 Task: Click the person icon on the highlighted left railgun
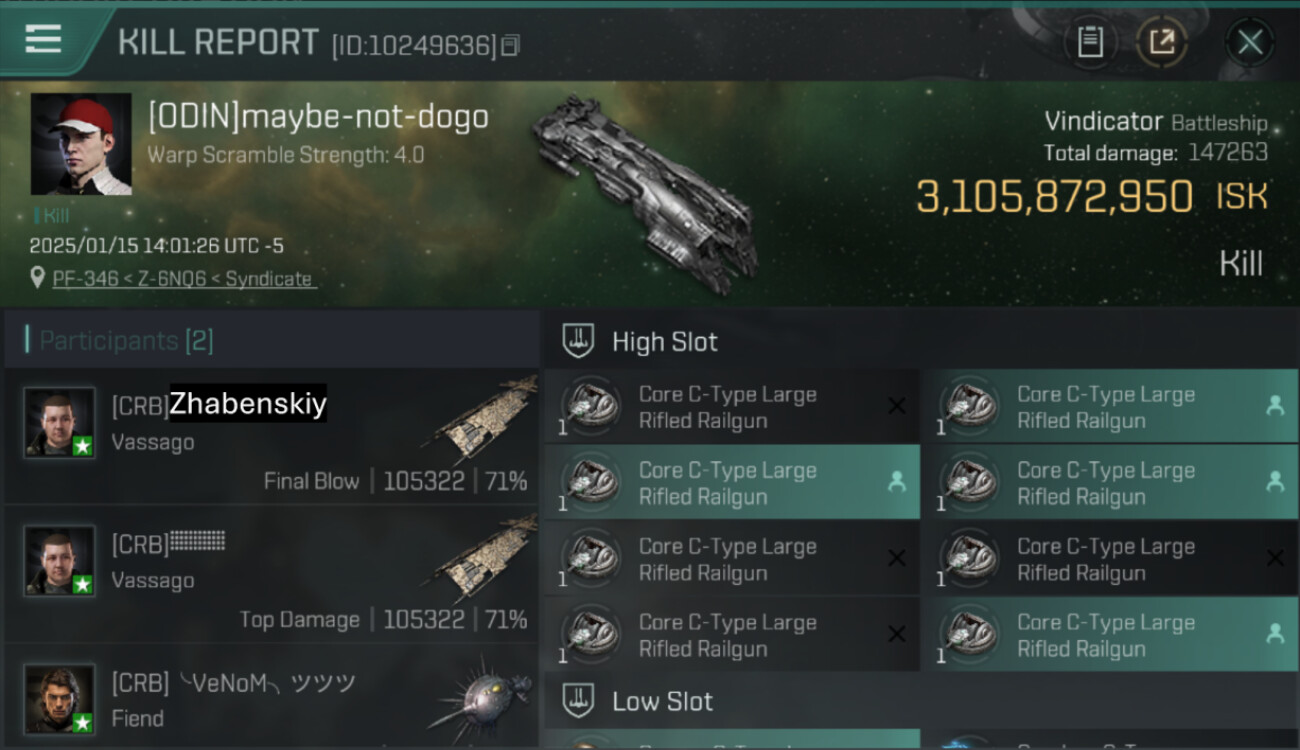[897, 482]
